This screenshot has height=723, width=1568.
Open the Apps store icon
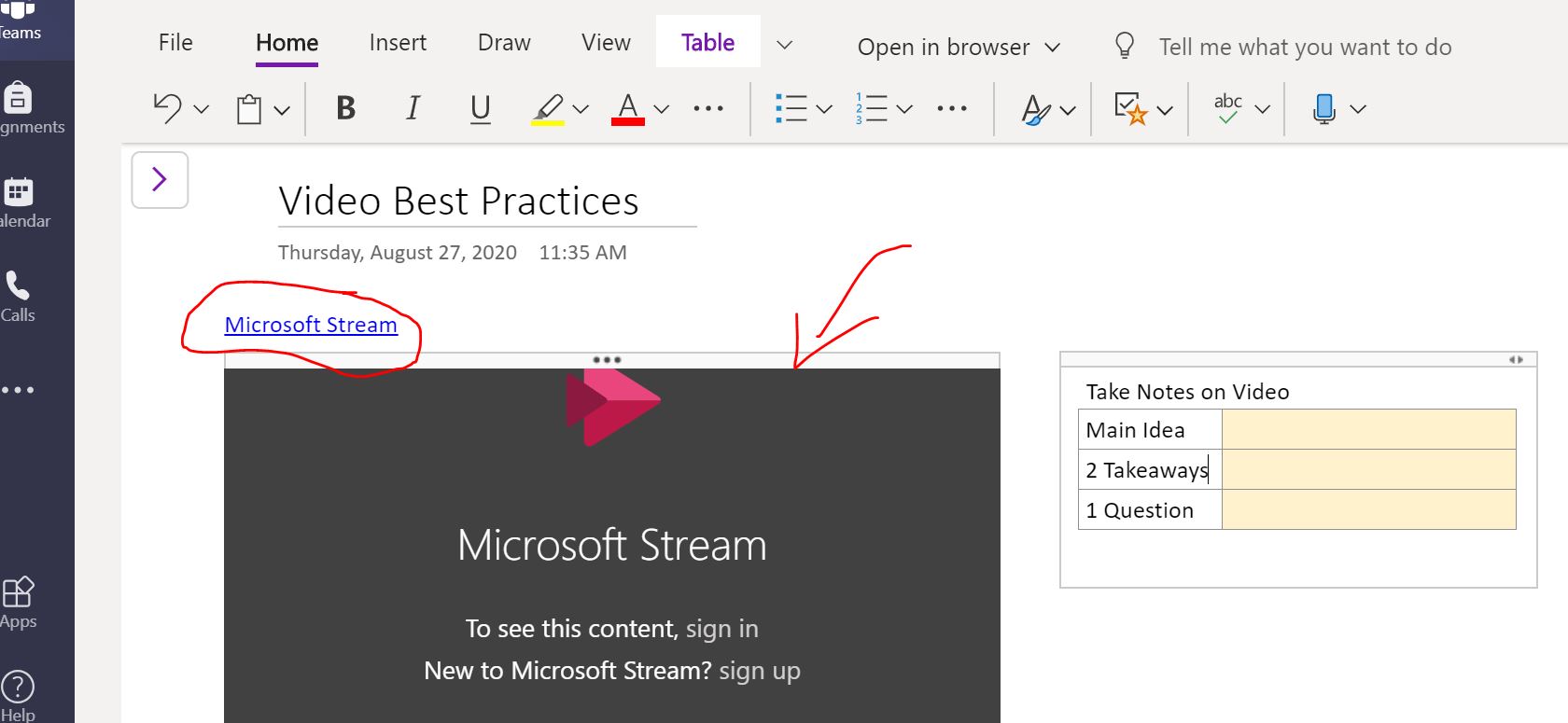[18, 603]
